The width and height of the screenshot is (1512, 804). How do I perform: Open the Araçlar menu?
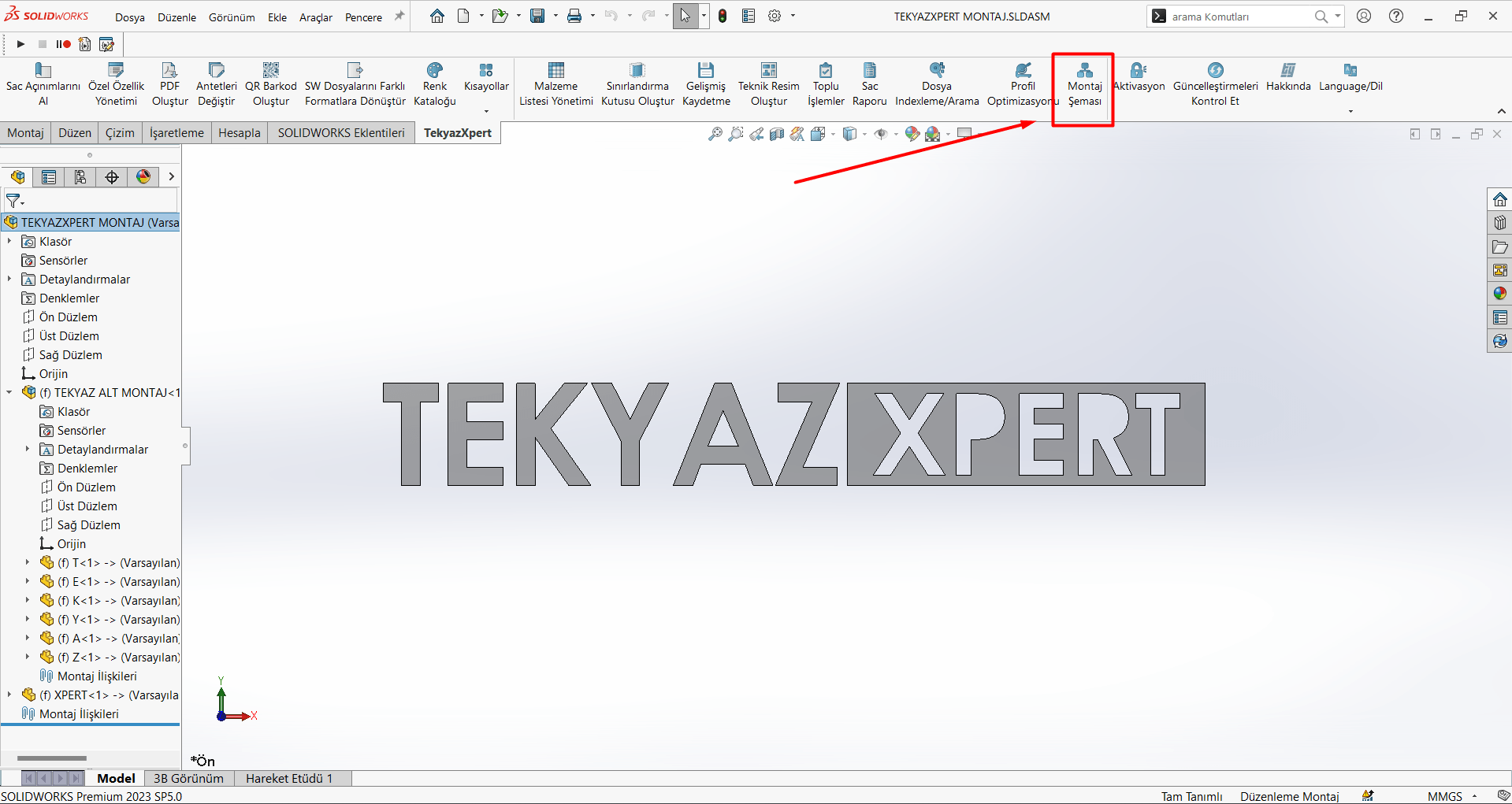click(x=316, y=17)
